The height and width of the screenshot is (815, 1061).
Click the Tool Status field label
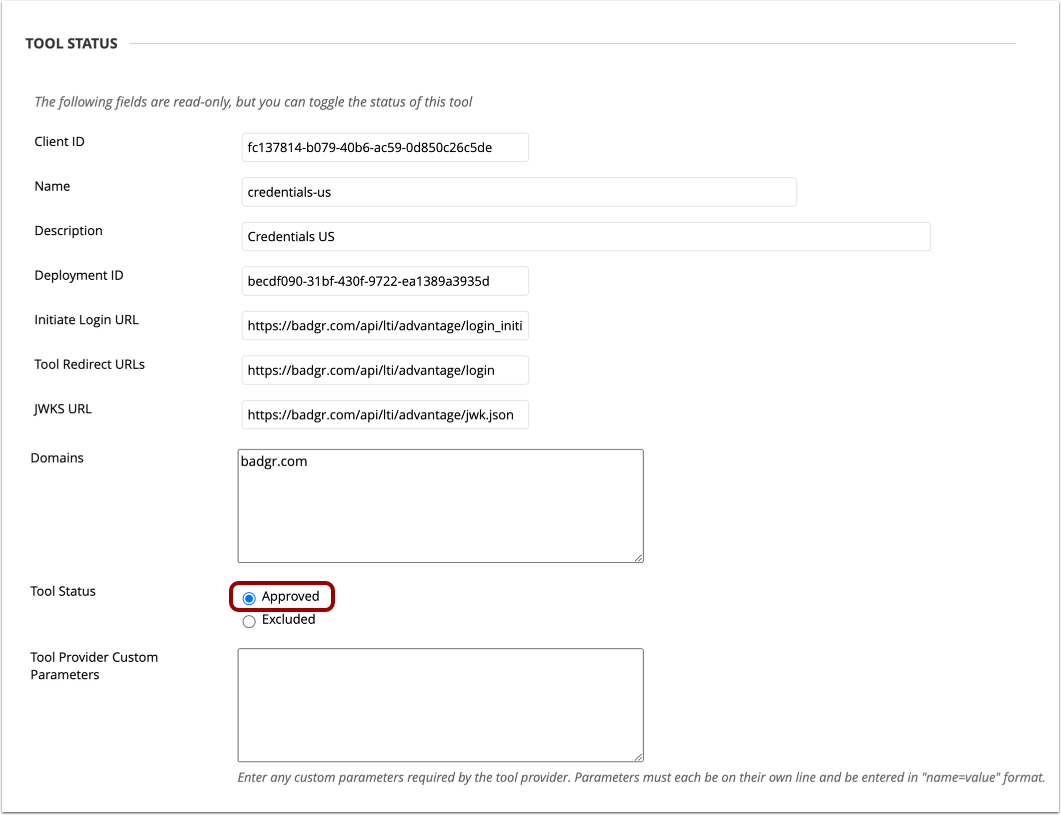(x=62, y=591)
